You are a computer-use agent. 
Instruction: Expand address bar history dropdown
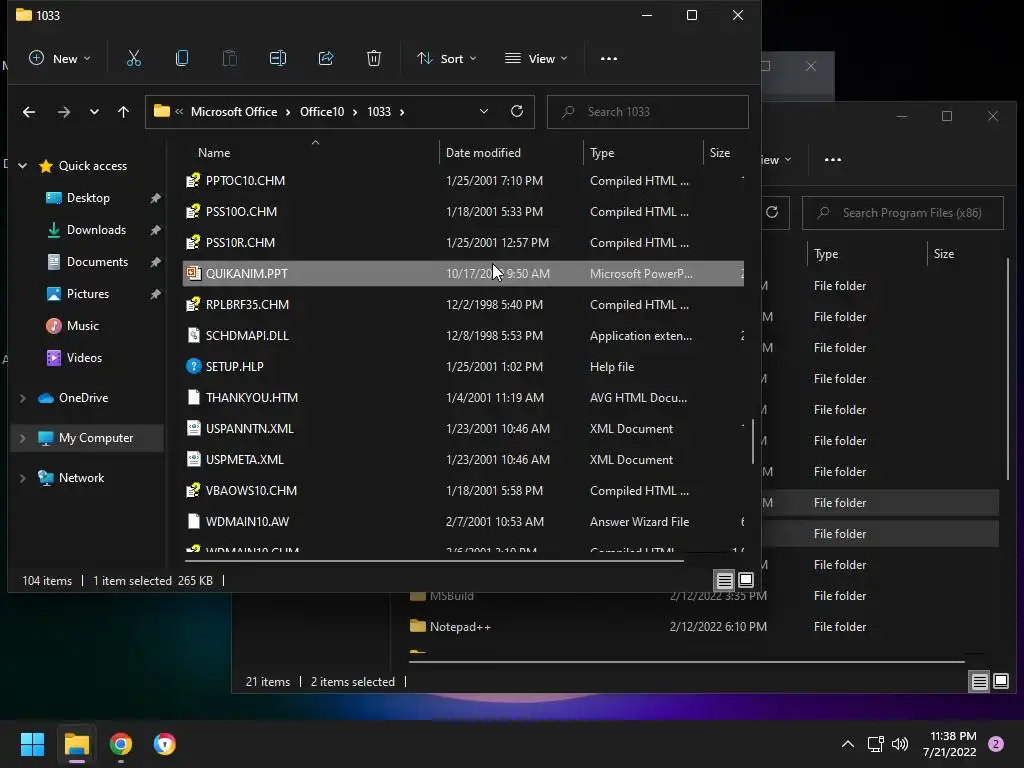click(484, 112)
